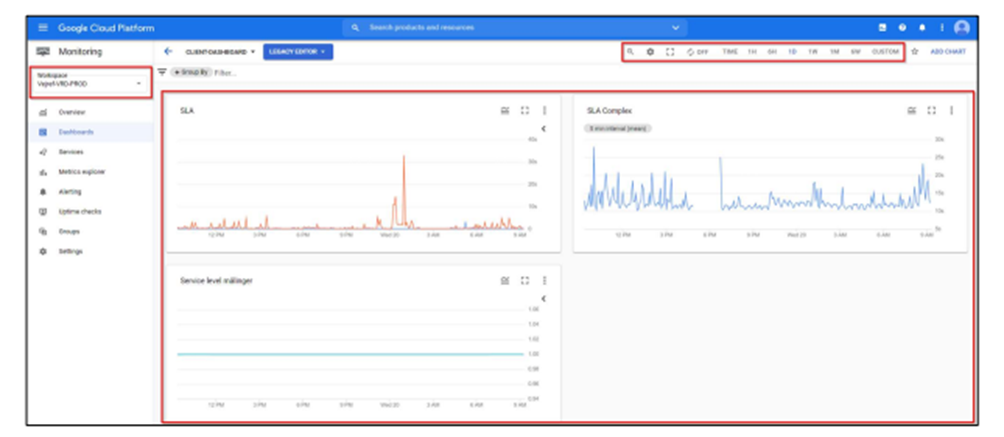This screenshot has height=437, width=1004.
Task: Open the Legacy Editor dropdown button
Action: 298,51
